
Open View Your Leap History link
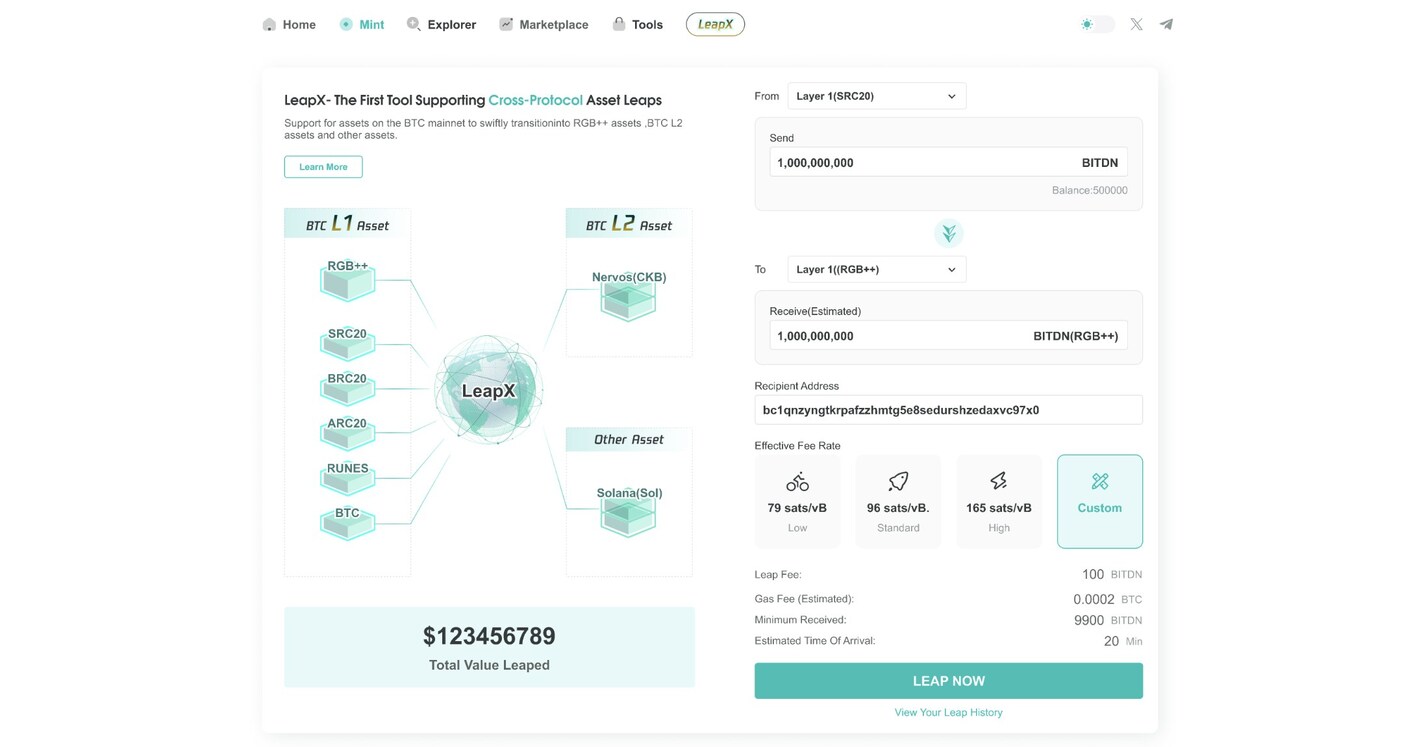point(948,712)
